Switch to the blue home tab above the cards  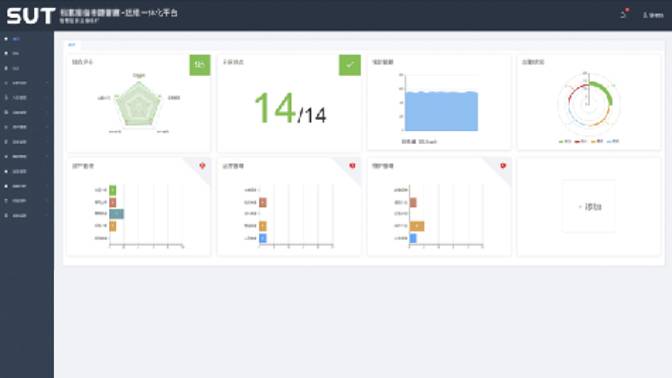click(x=72, y=45)
